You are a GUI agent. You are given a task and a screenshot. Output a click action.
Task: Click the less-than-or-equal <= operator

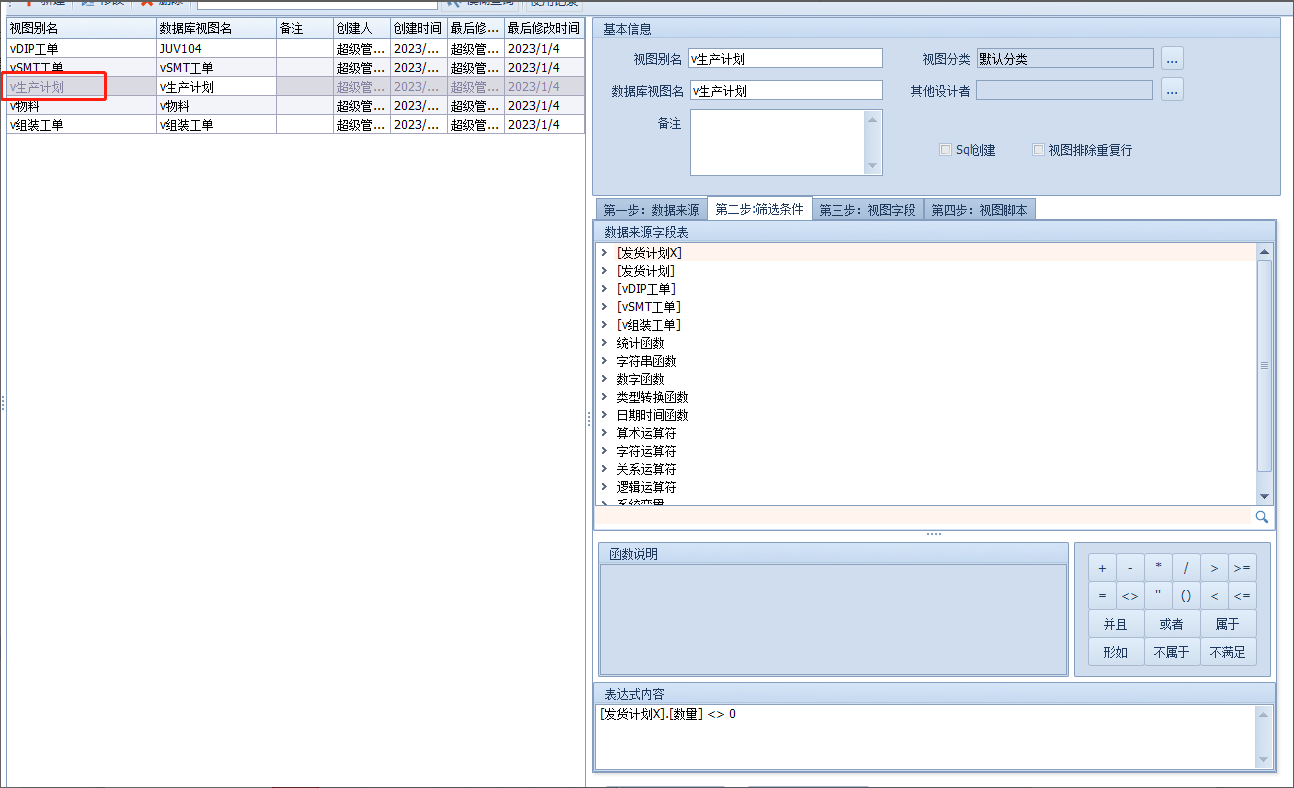1242,596
